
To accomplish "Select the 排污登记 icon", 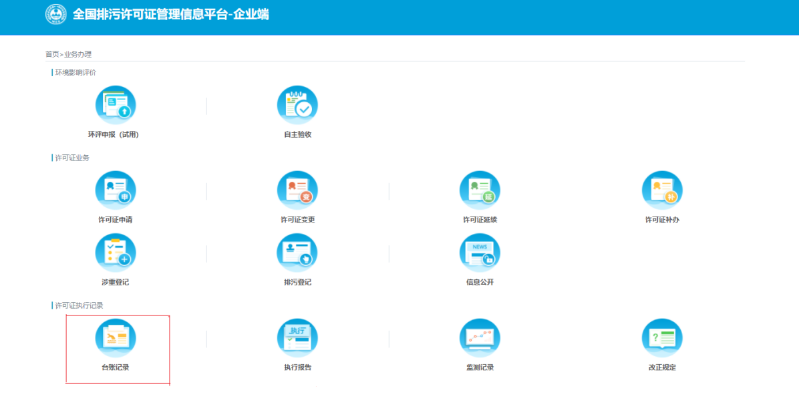I will click(x=297, y=253).
